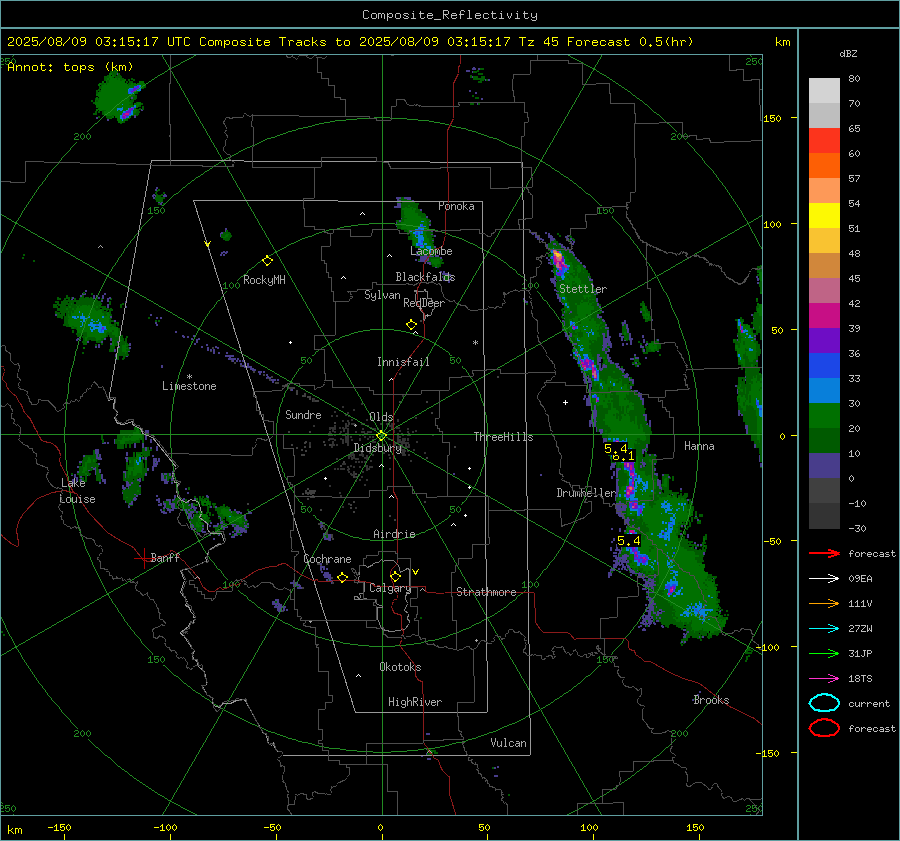Click the Ponoka city label
The height and width of the screenshot is (841, 900).
pos(456,206)
